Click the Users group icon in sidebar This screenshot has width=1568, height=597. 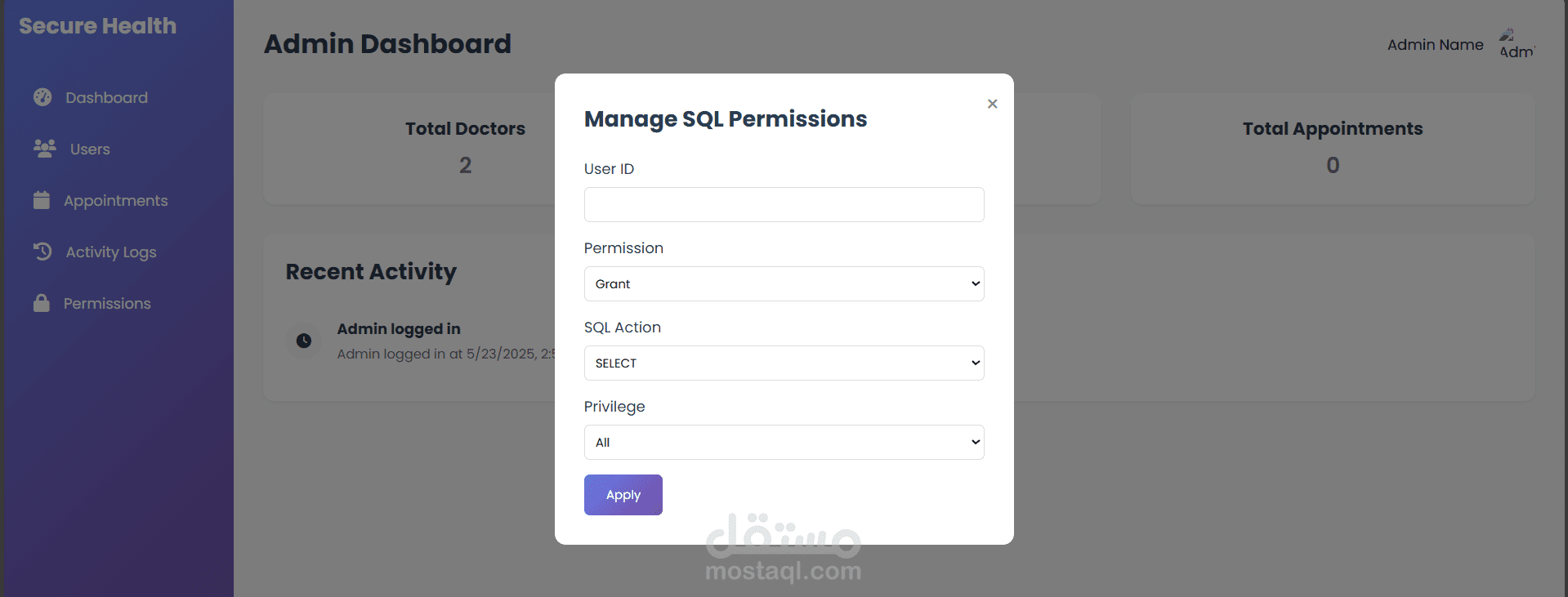[x=45, y=149]
